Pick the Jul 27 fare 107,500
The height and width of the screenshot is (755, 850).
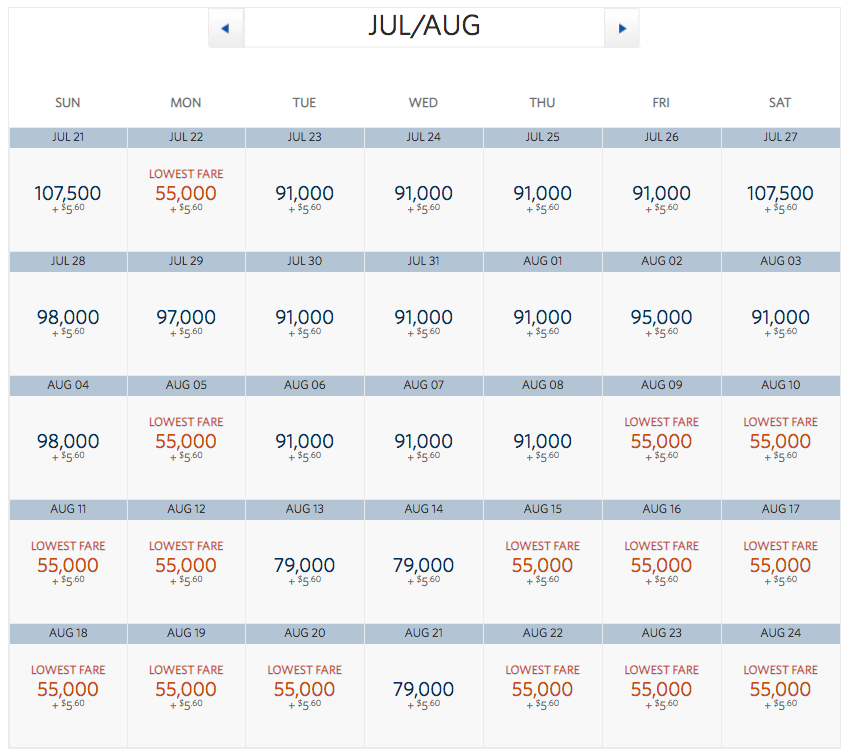click(x=780, y=193)
